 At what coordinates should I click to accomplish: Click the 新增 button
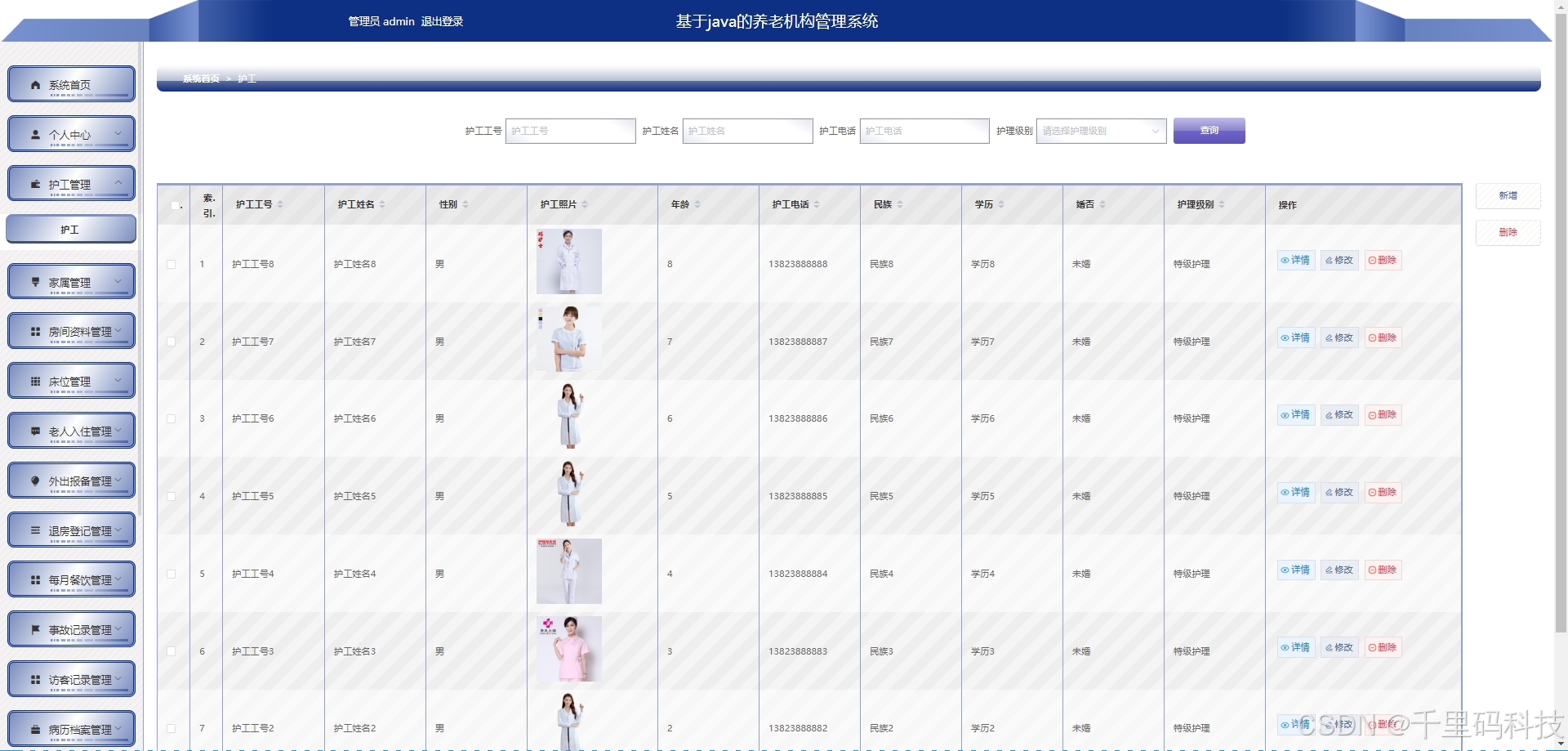pos(1508,196)
